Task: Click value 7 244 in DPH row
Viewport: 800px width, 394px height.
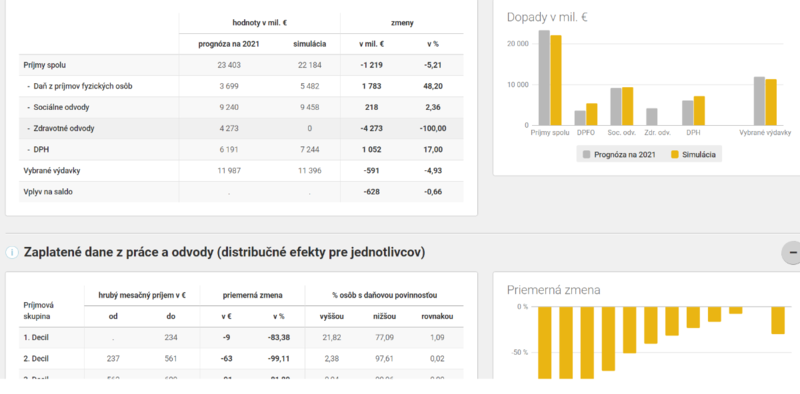Action: (310, 150)
